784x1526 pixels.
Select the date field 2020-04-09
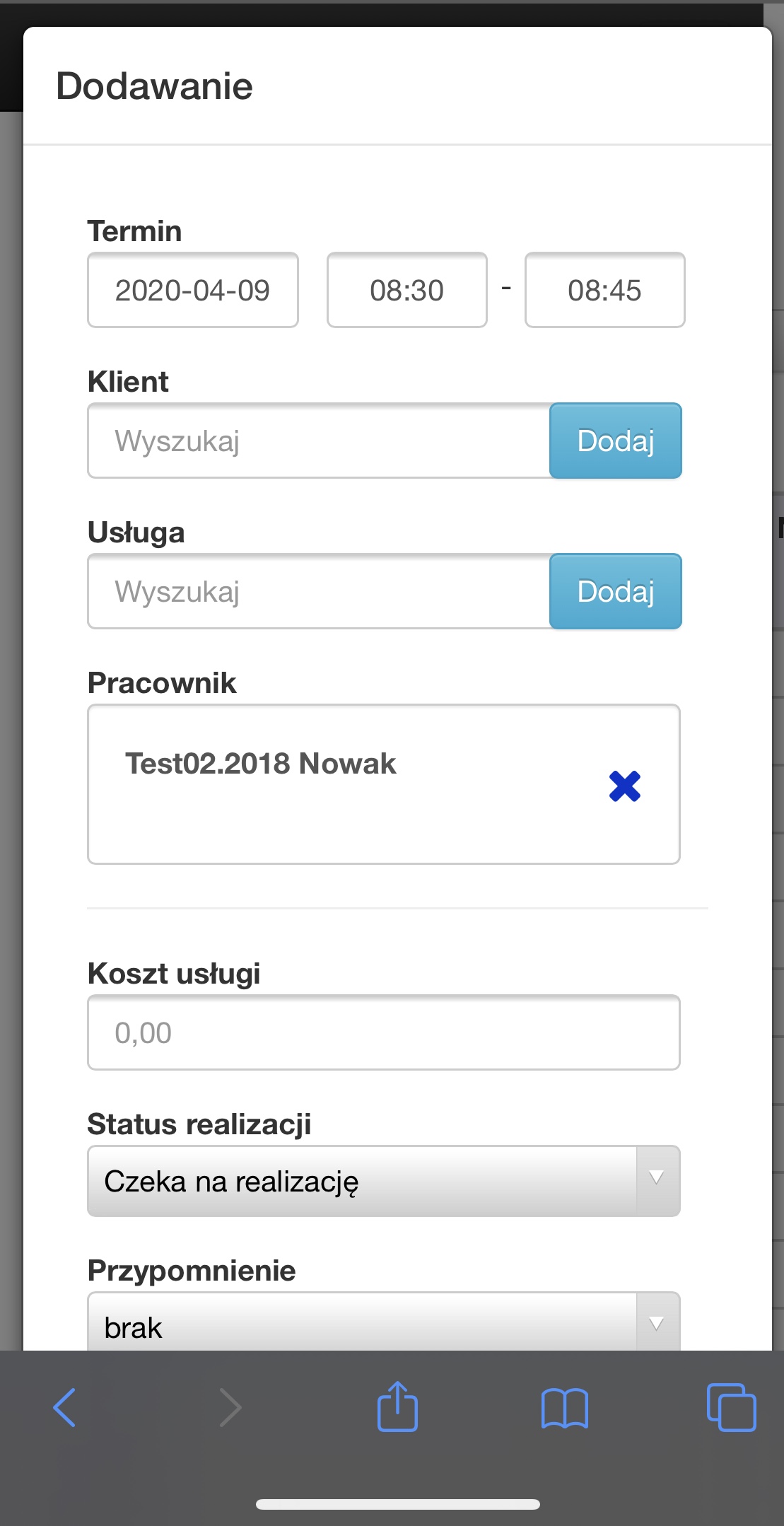click(193, 290)
